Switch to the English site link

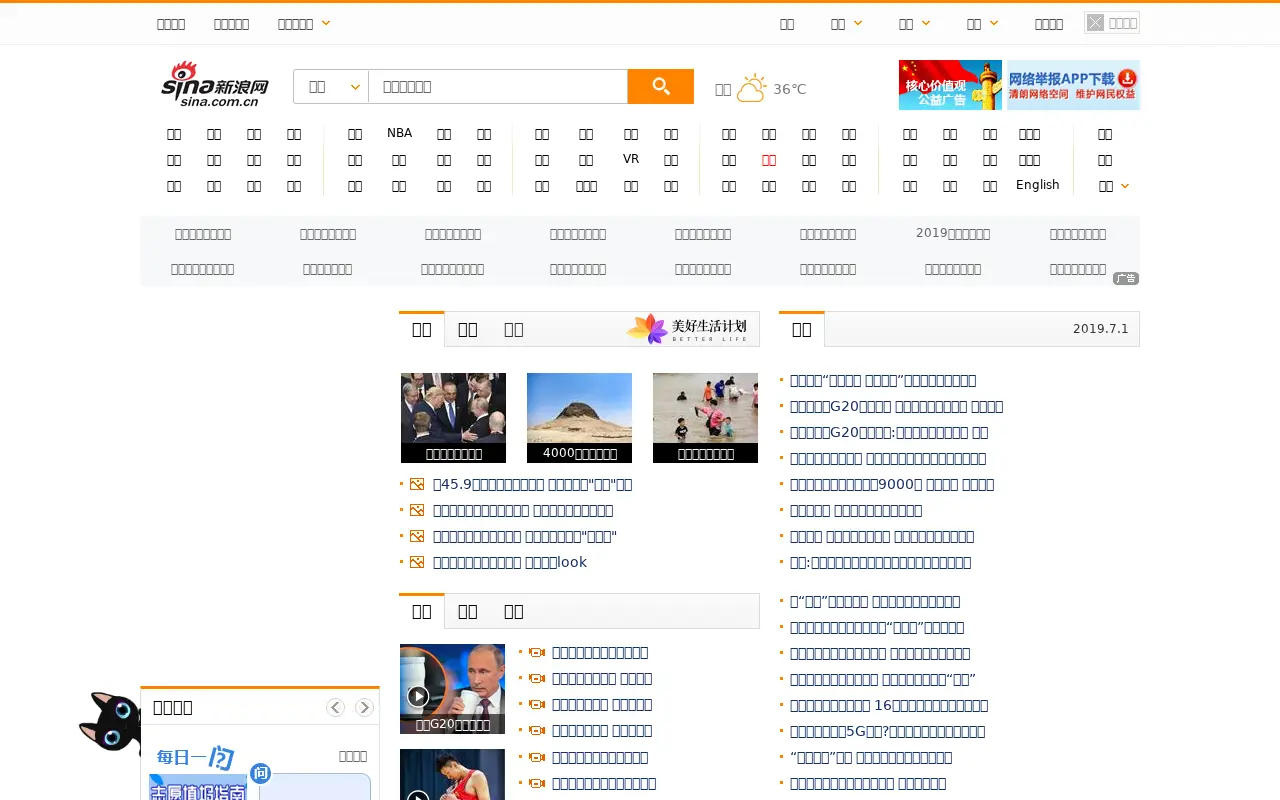coord(1037,185)
